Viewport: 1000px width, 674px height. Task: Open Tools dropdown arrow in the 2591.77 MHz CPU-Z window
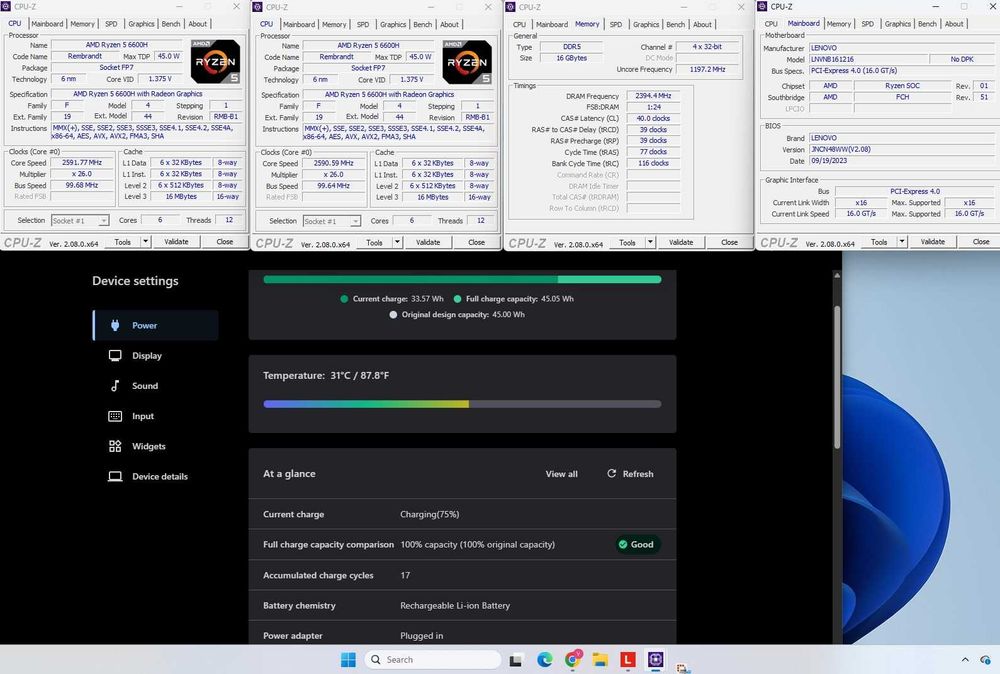pyautogui.click(x=145, y=242)
